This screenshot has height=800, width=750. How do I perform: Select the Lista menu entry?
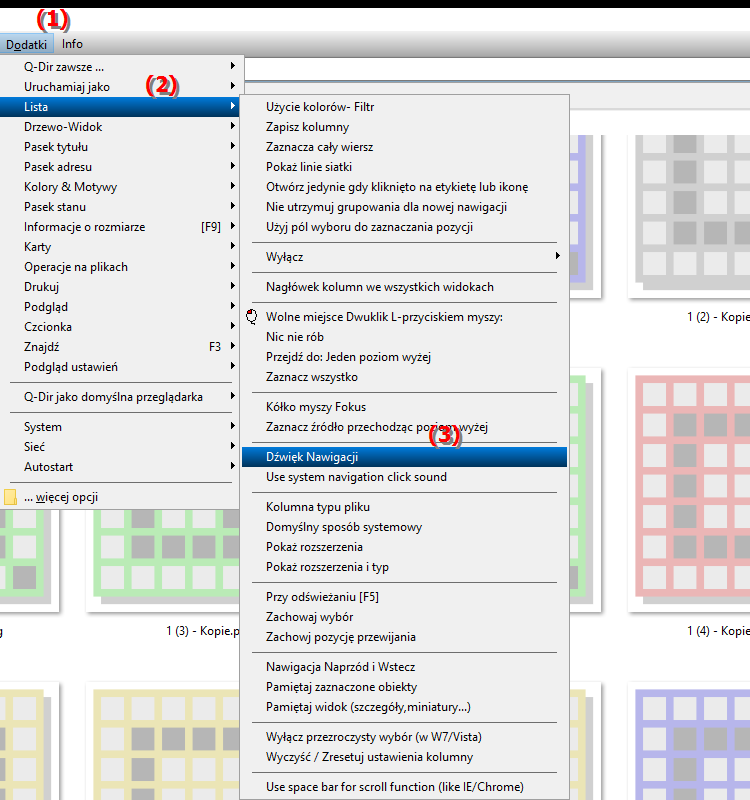(121, 107)
